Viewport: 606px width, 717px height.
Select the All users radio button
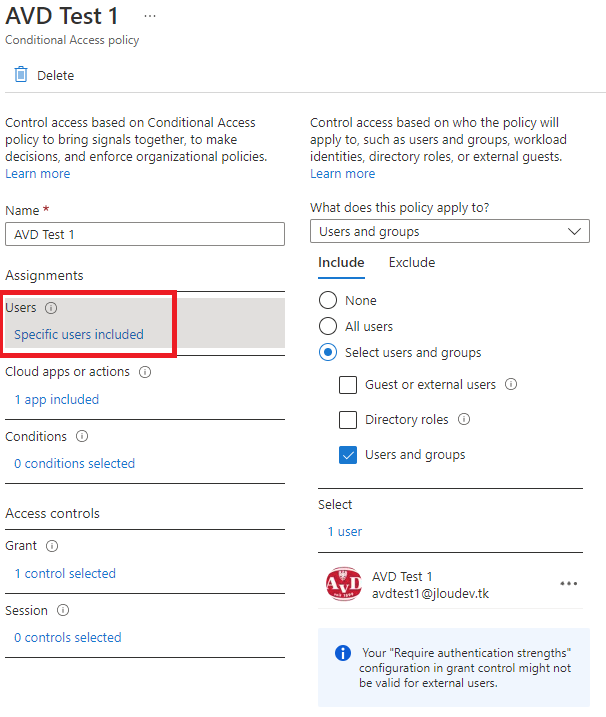pyautogui.click(x=328, y=326)
